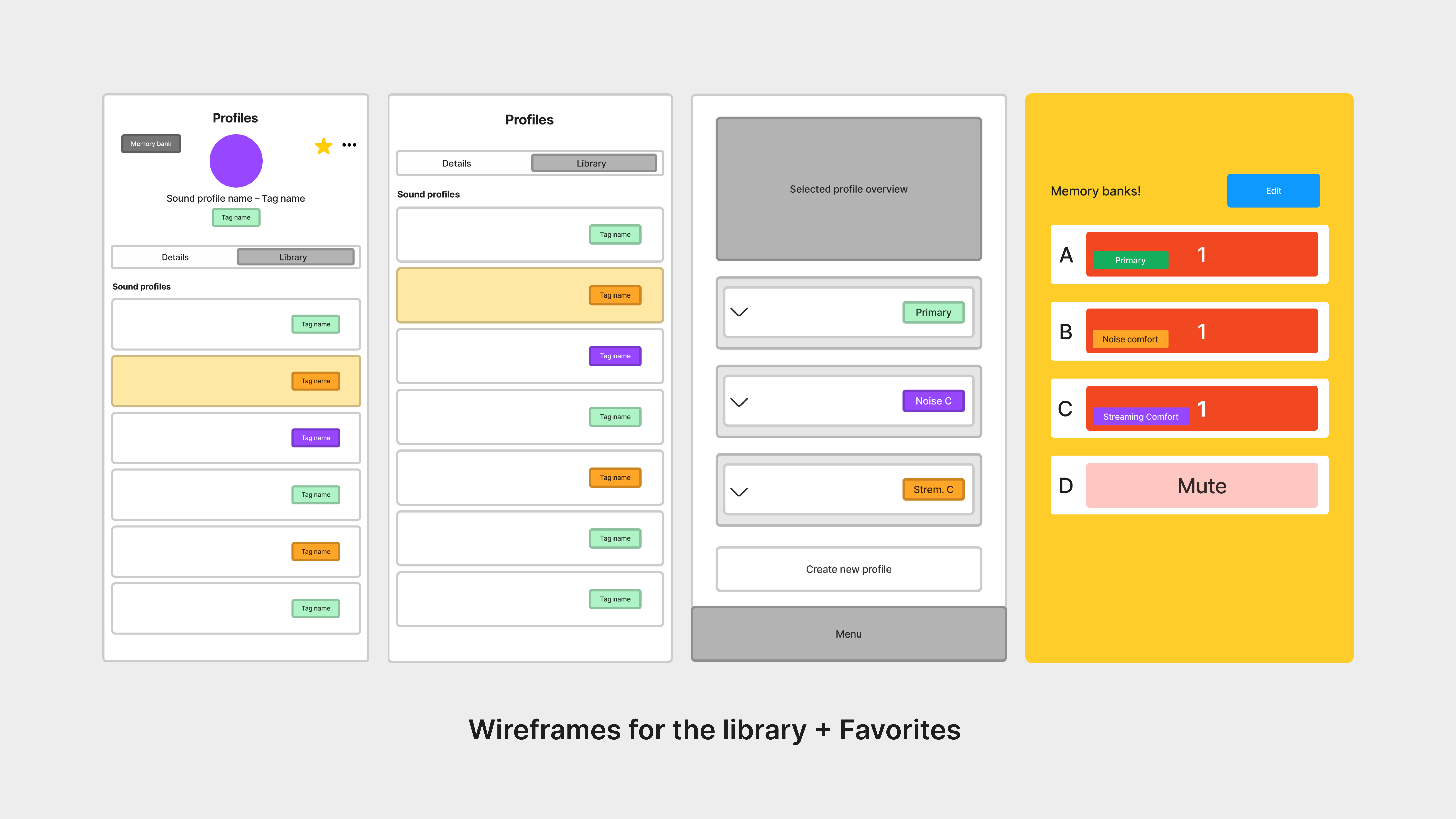Select the Mute slot in bank D
The width and height of the screenshot is (1456, 819).
coord(1202,485)
